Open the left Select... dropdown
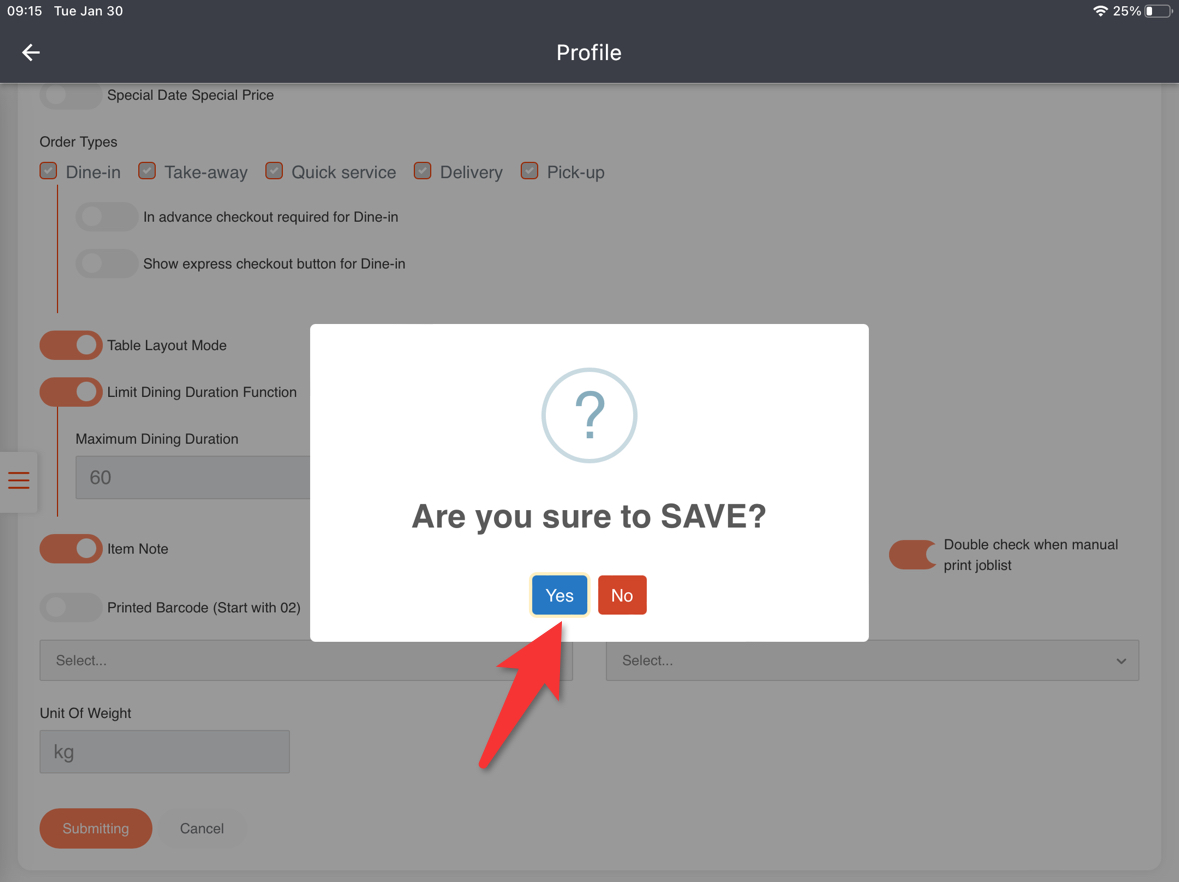The image size is (1179, 882). (306, 660)
